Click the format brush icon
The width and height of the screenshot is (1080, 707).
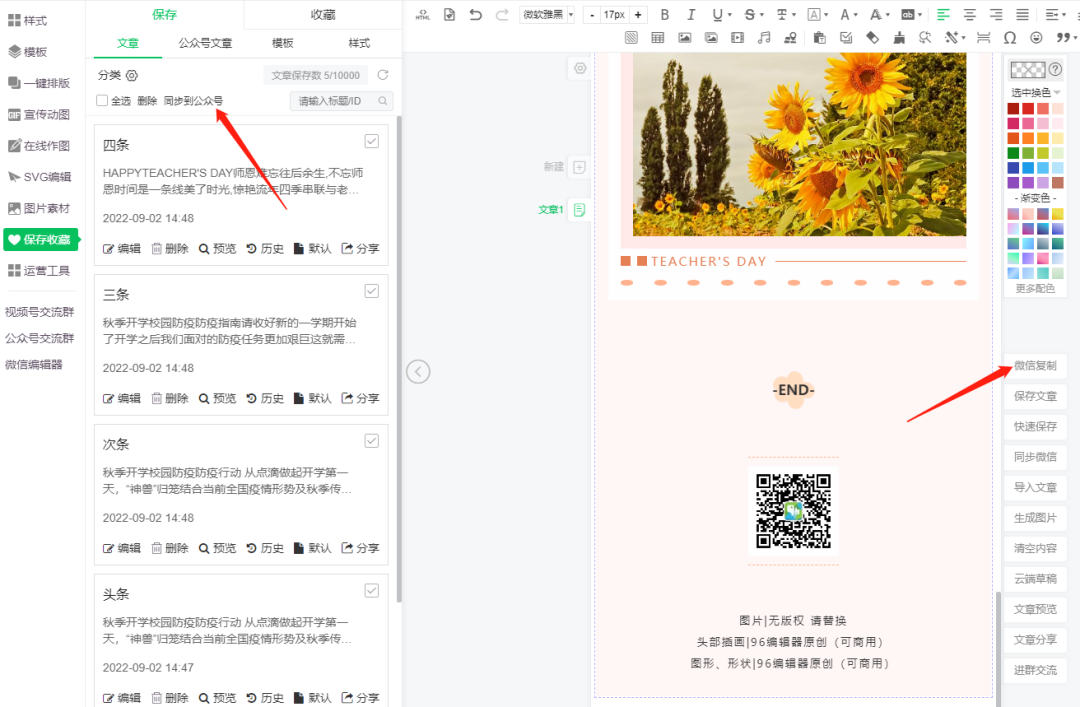(x=899, y=38)
